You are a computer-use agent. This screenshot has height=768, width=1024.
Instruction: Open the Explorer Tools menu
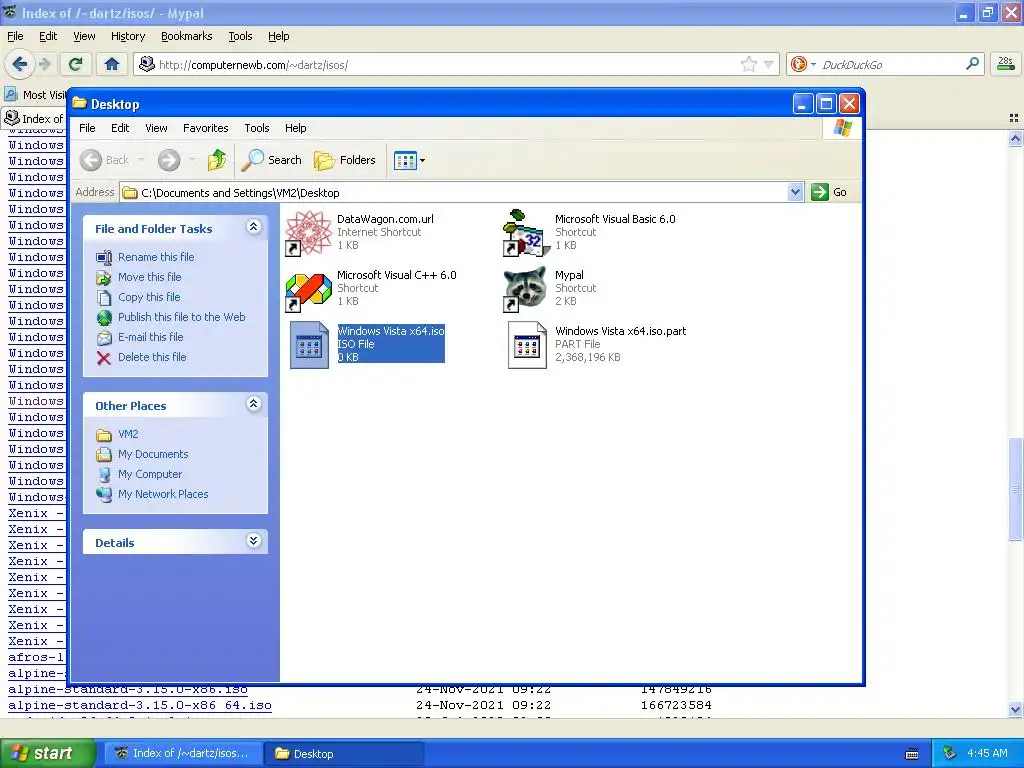point(257,128)
